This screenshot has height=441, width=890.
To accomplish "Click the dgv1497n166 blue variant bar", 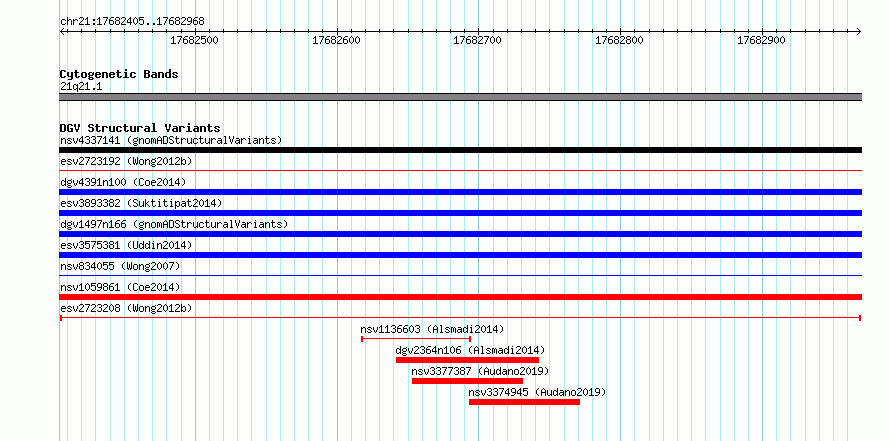I will [x=460, y=234].
